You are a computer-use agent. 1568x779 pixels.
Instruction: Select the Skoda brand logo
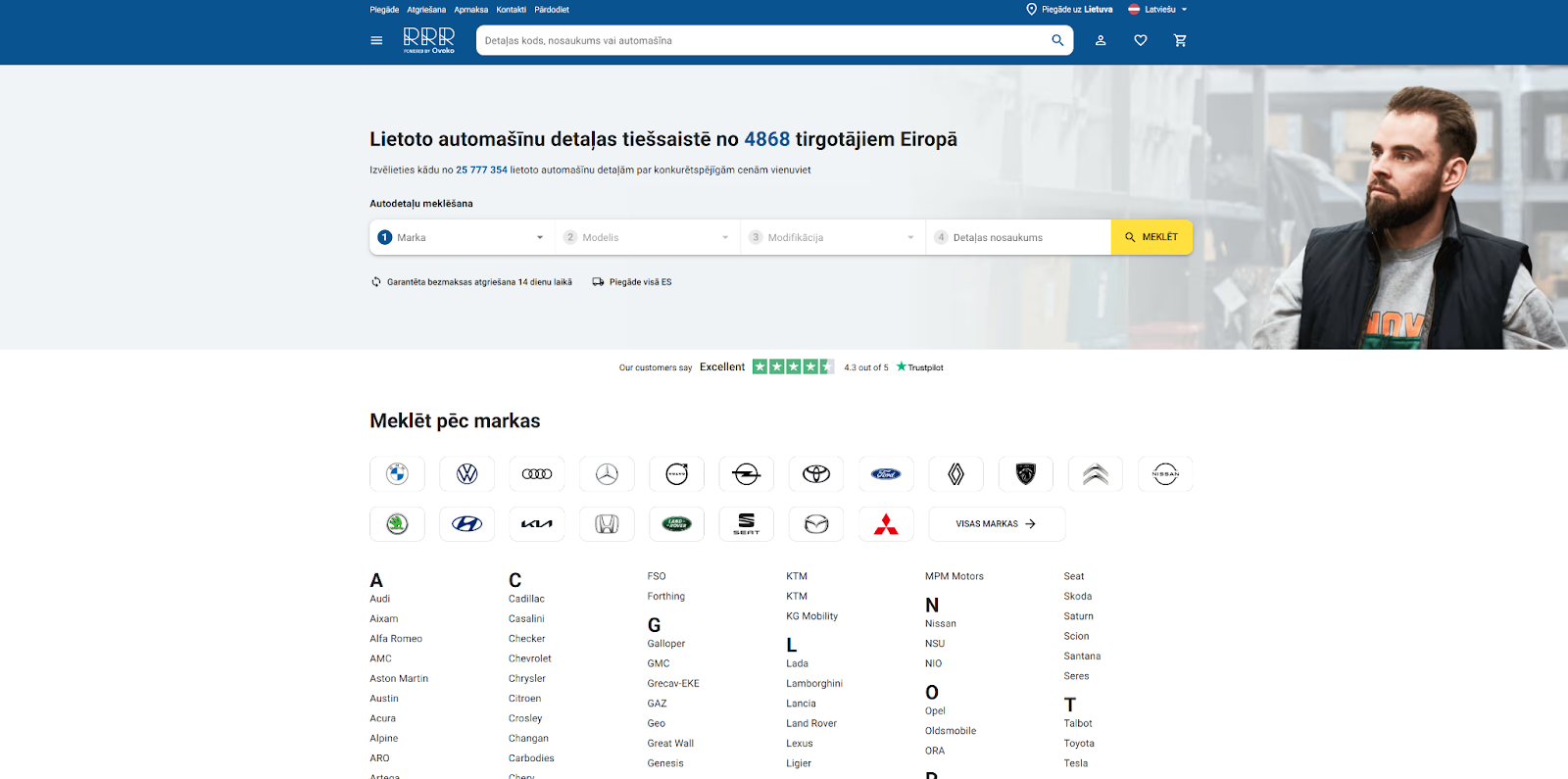coord(397,524)
